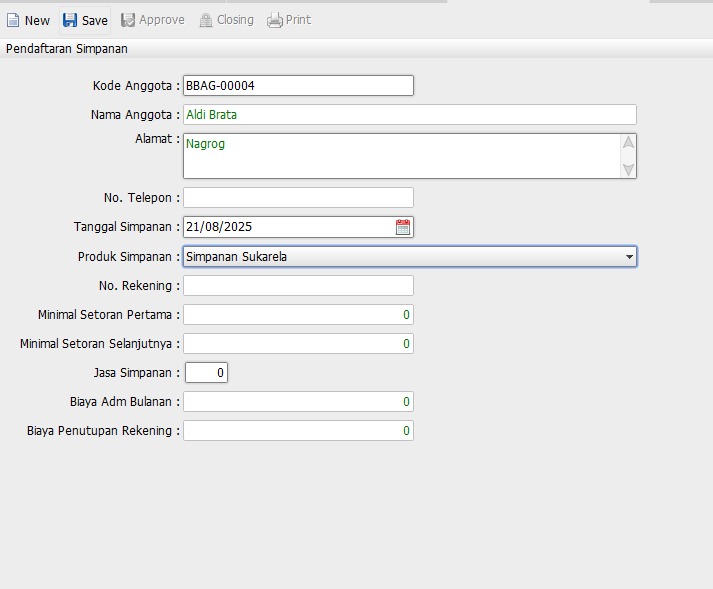Focus the Biaya Adm Bulanan field
Screen dimensions: 713x589
(x=298, y=402)
